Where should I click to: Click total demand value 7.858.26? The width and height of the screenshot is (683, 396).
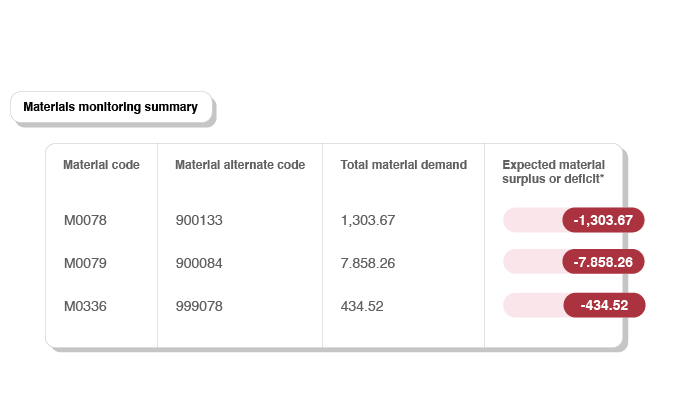(x=368, y=263)
